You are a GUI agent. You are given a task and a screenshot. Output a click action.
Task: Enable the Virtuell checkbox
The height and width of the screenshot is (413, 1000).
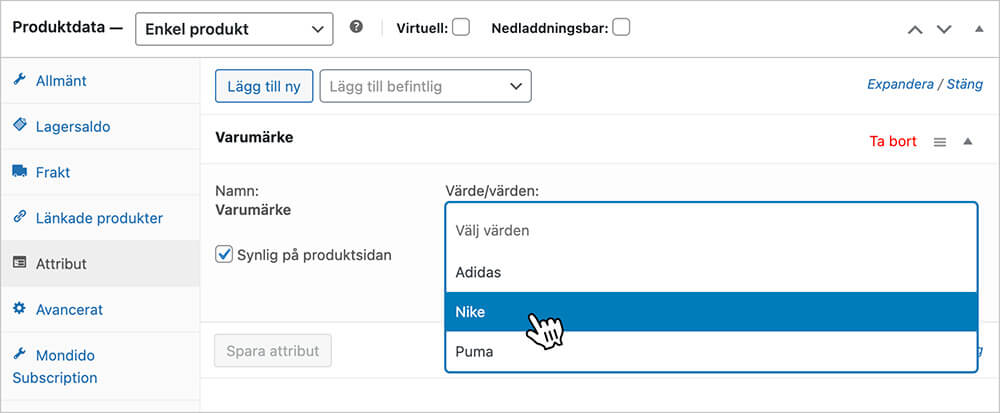[460, 28]
